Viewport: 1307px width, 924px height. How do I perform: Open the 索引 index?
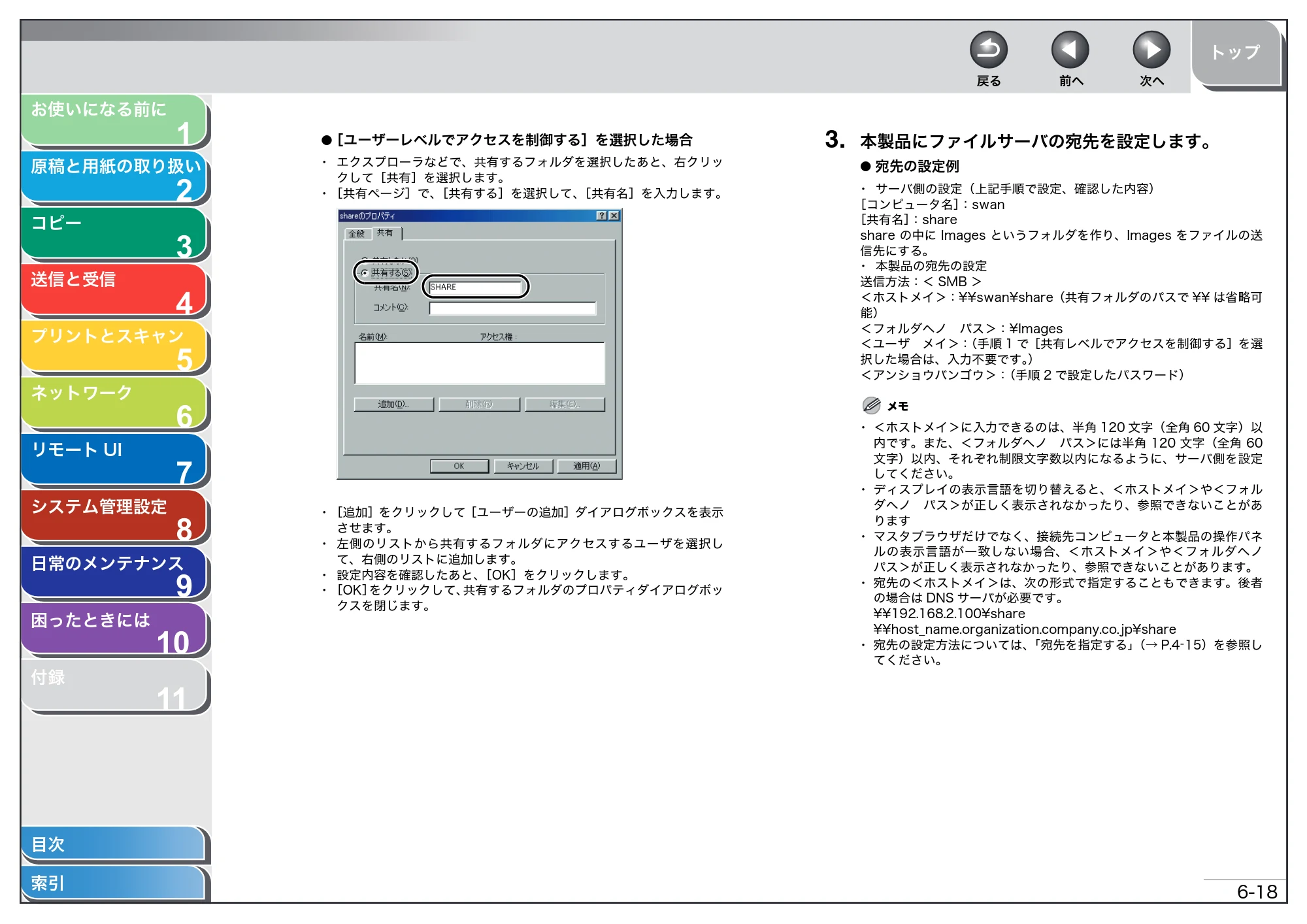[113, 883]
